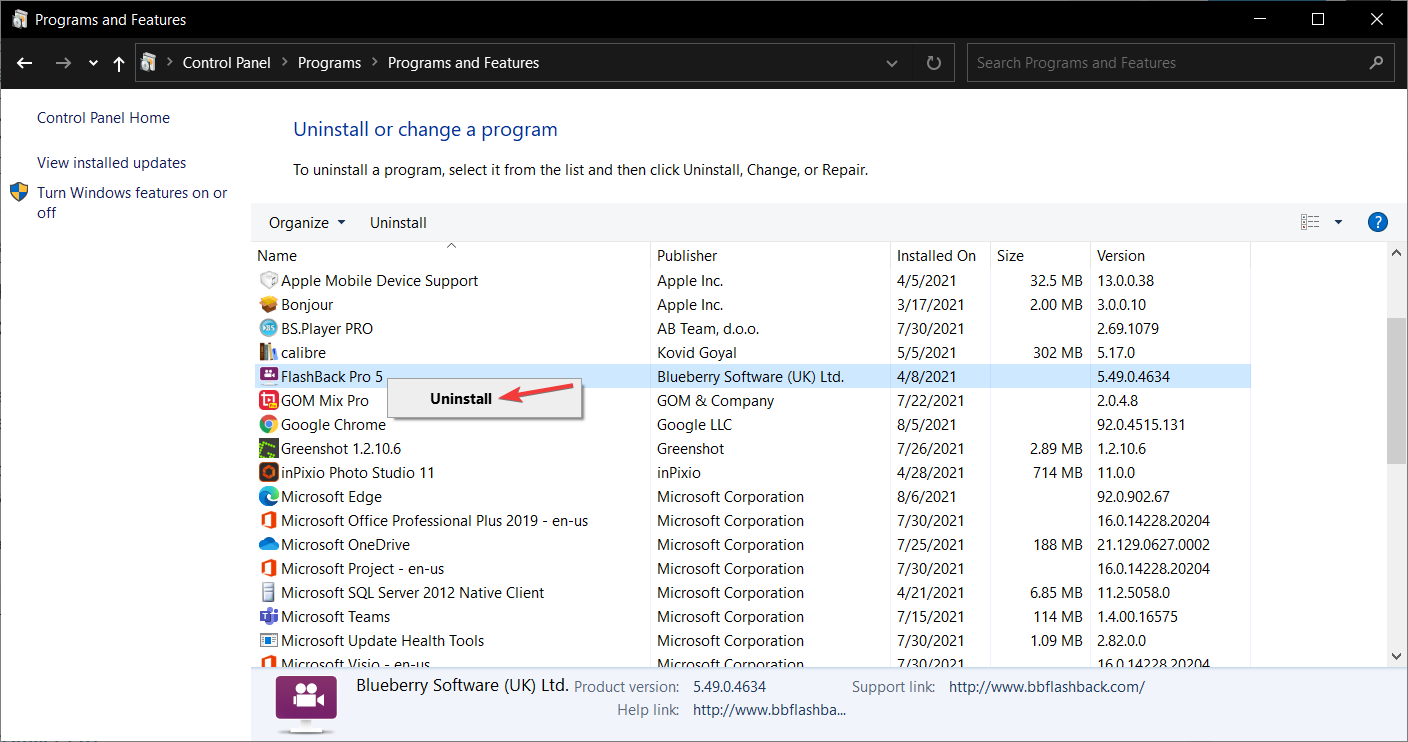Go up one level with up arrow

pos(119,63)
